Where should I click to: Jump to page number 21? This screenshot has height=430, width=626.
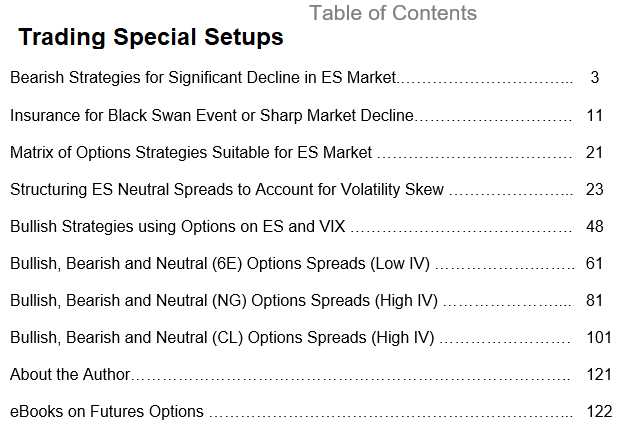click(594, 153)
